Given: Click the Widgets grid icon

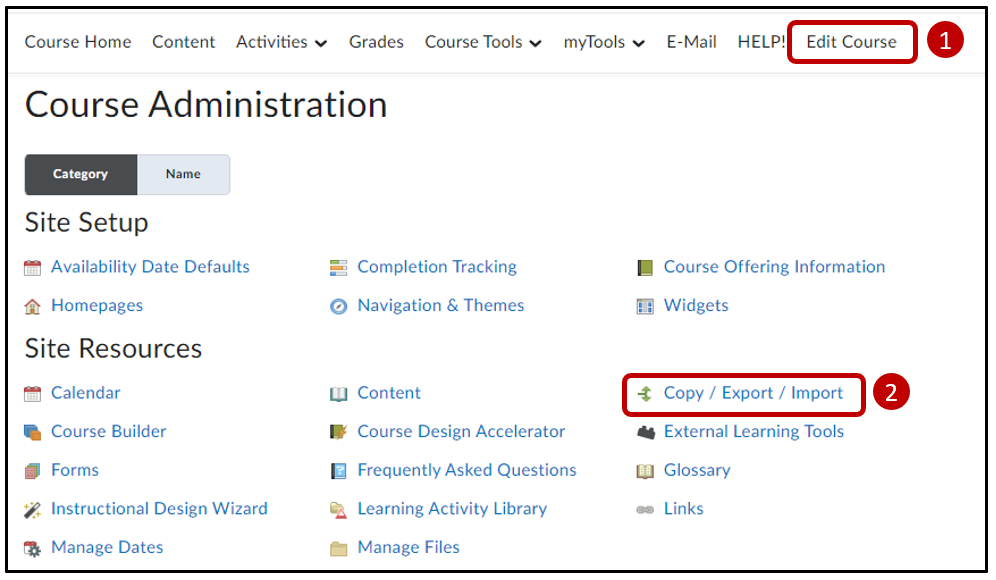Looking at the screenshot, I should 645,307.
